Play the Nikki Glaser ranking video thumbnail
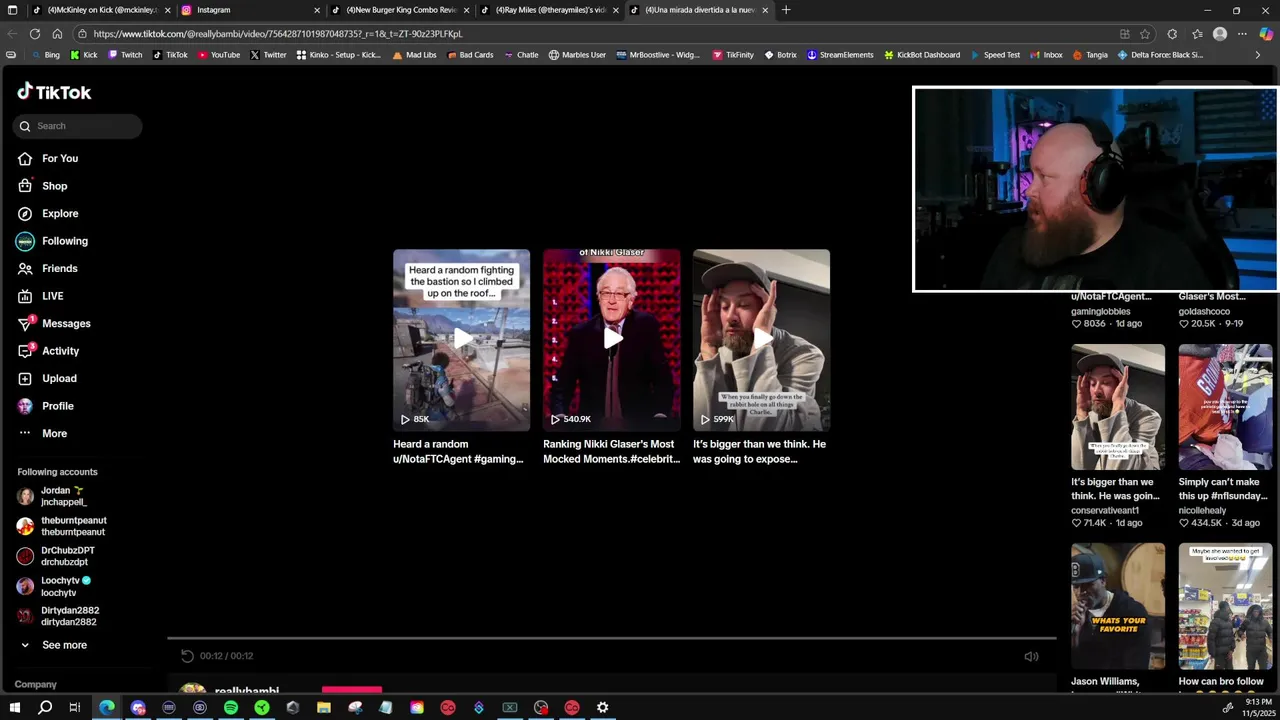 pos(611,340)
